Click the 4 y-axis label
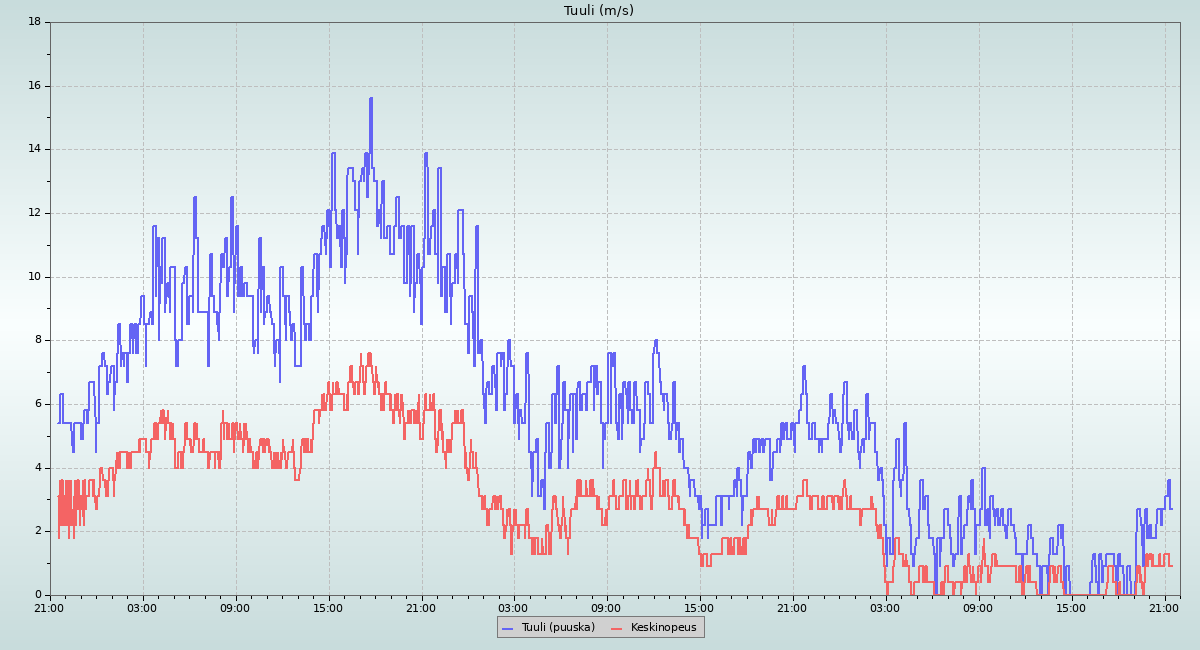The image size is (1200, 650). 37,468
